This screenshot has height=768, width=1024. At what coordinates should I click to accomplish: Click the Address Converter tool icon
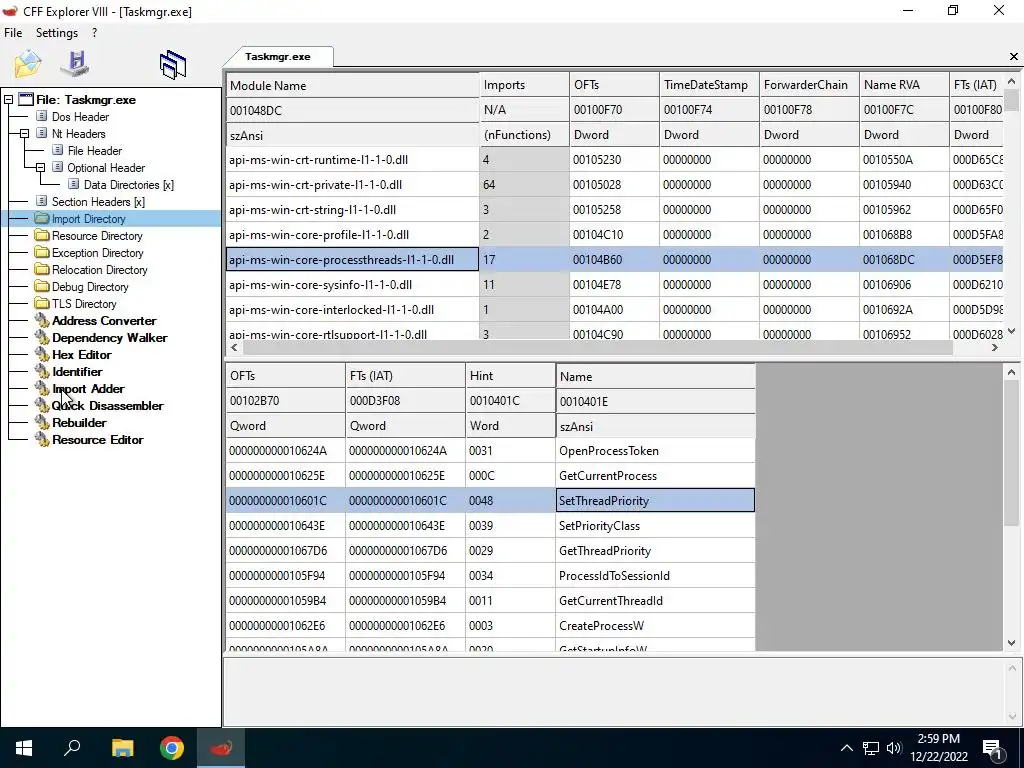[x=42, y=320]
